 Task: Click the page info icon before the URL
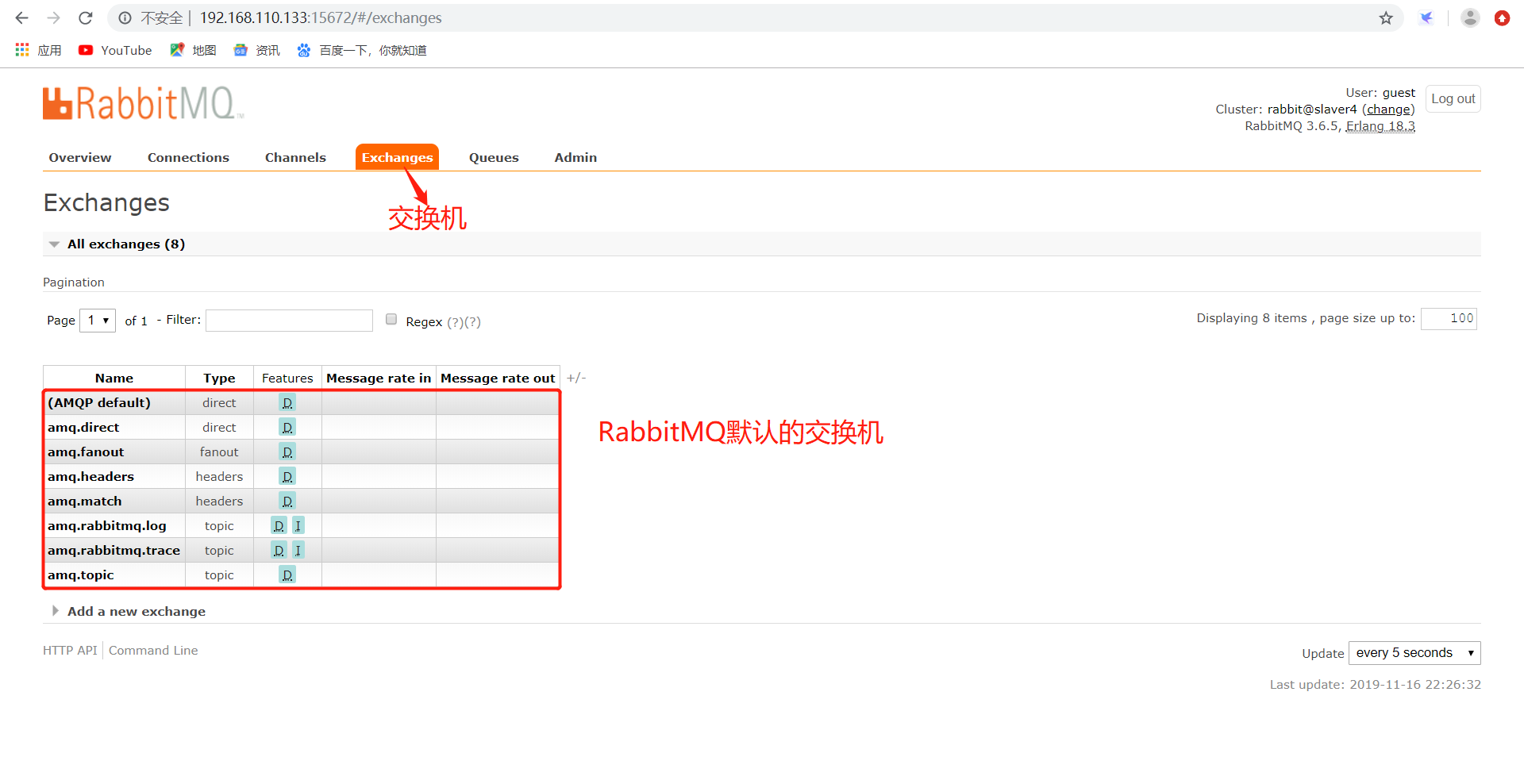point(125,17)
